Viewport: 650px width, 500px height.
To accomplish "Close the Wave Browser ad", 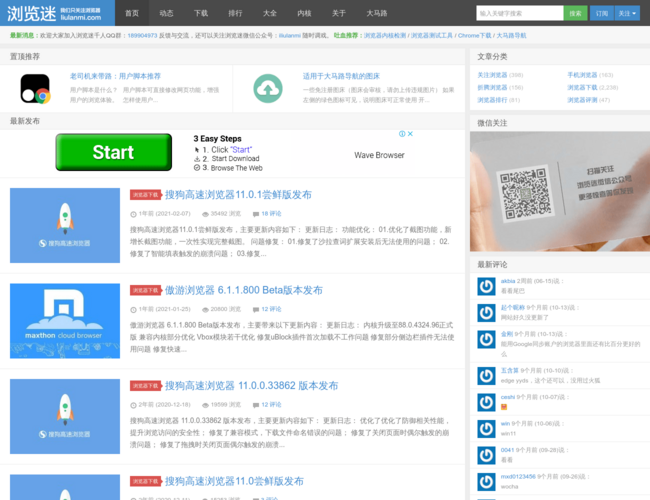I will click(x=410, y=133).
